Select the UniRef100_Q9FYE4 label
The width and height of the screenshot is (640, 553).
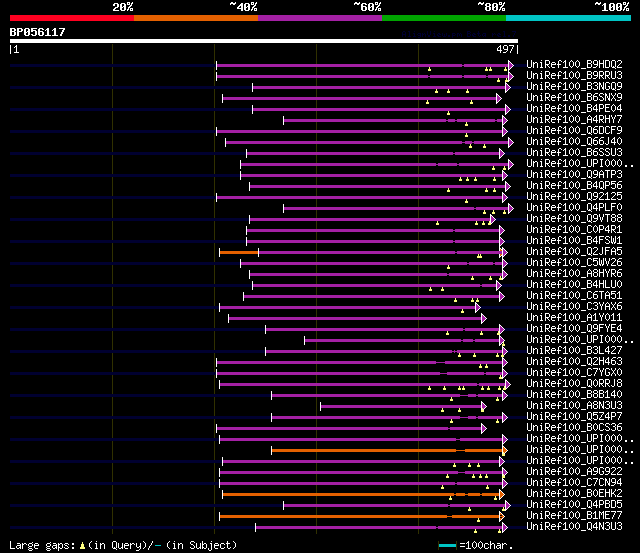pyautogui.click(x=574, y=329)
